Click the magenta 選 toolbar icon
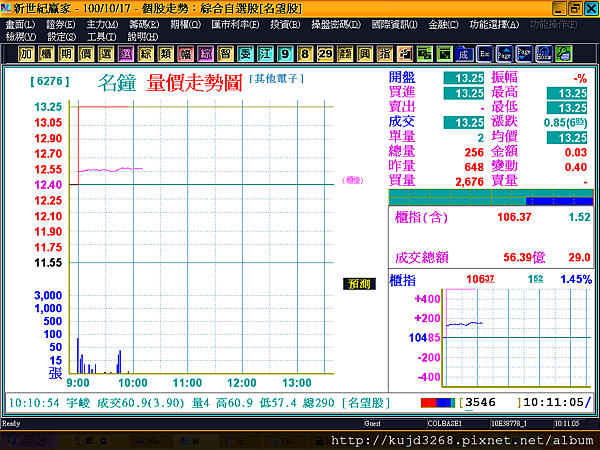Image resolution: width=600 pixels, height=450 pixels. (x=126, y=54)
